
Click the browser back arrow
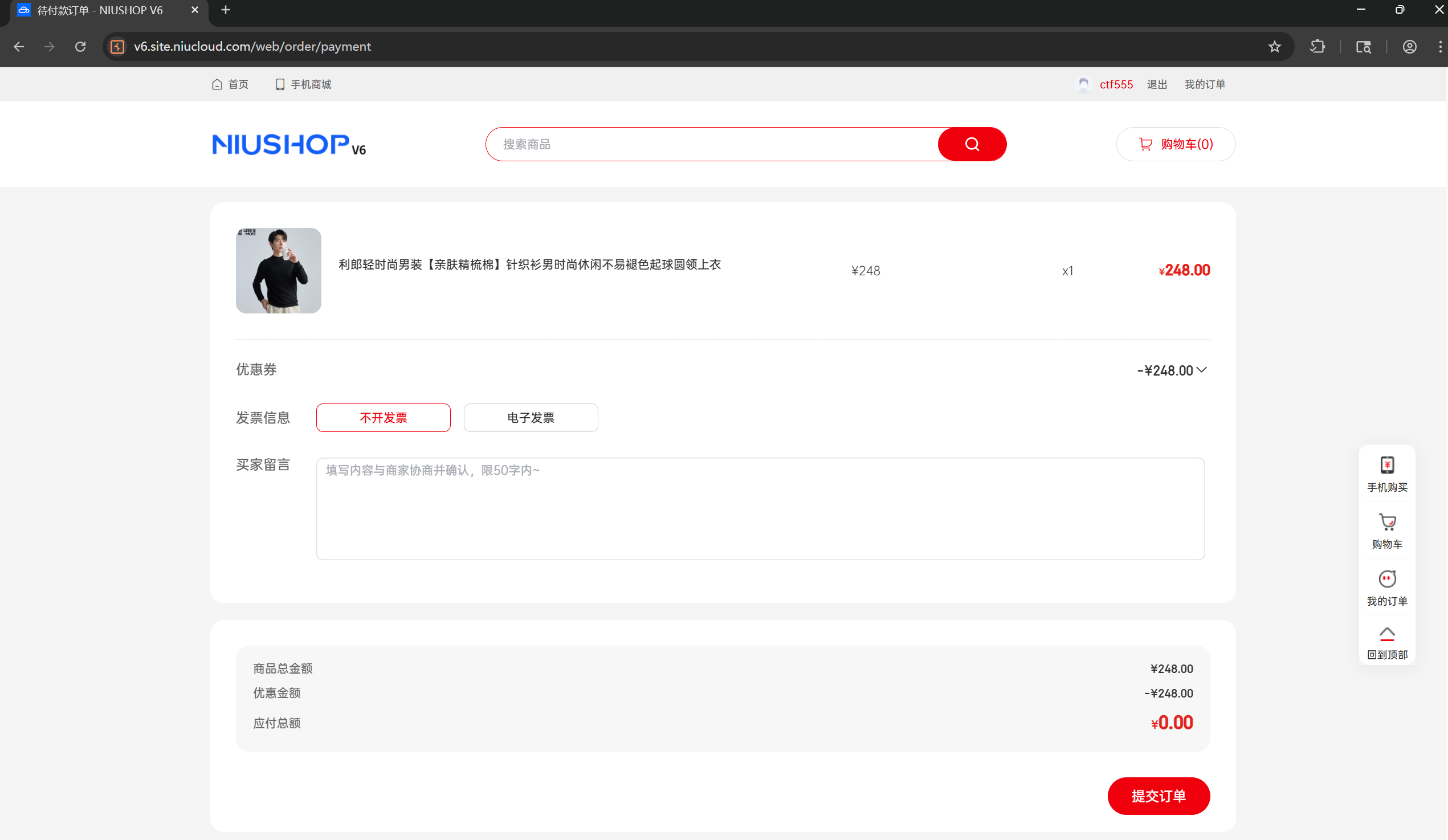19,47
